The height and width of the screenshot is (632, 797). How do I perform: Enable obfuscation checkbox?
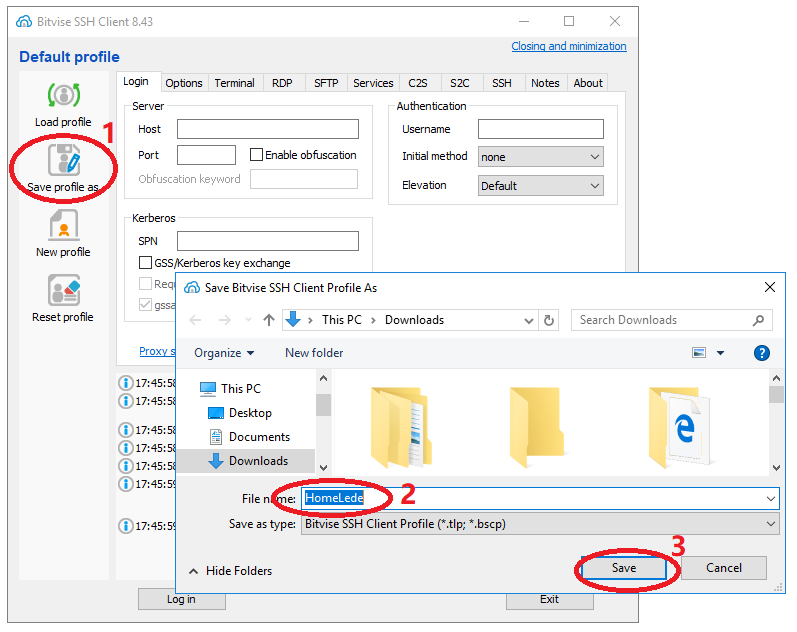click(x=256, y=155)
